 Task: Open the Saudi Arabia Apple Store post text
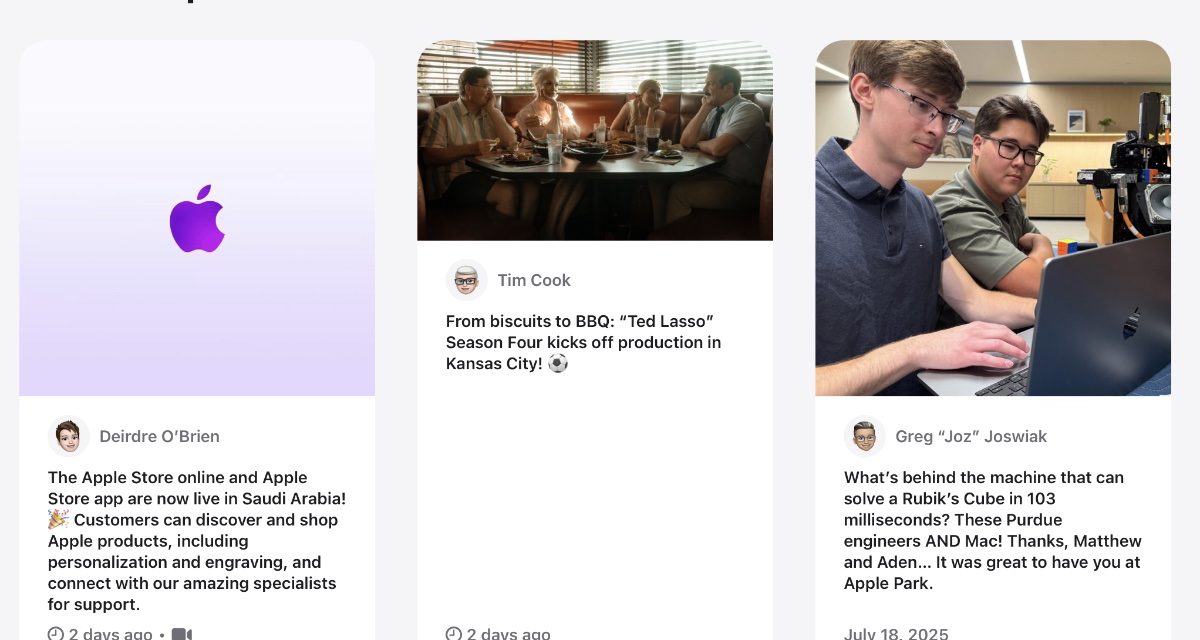pos(197,541)
